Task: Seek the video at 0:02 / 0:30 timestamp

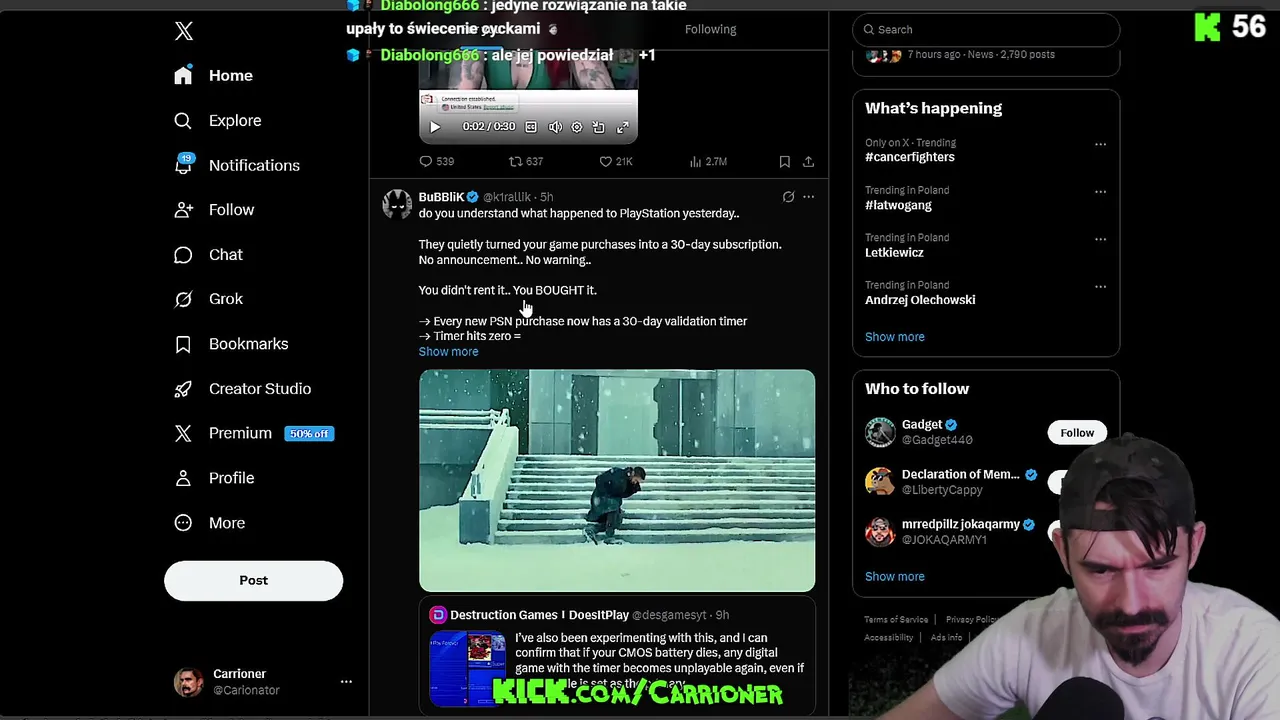Action: [488, 127]
